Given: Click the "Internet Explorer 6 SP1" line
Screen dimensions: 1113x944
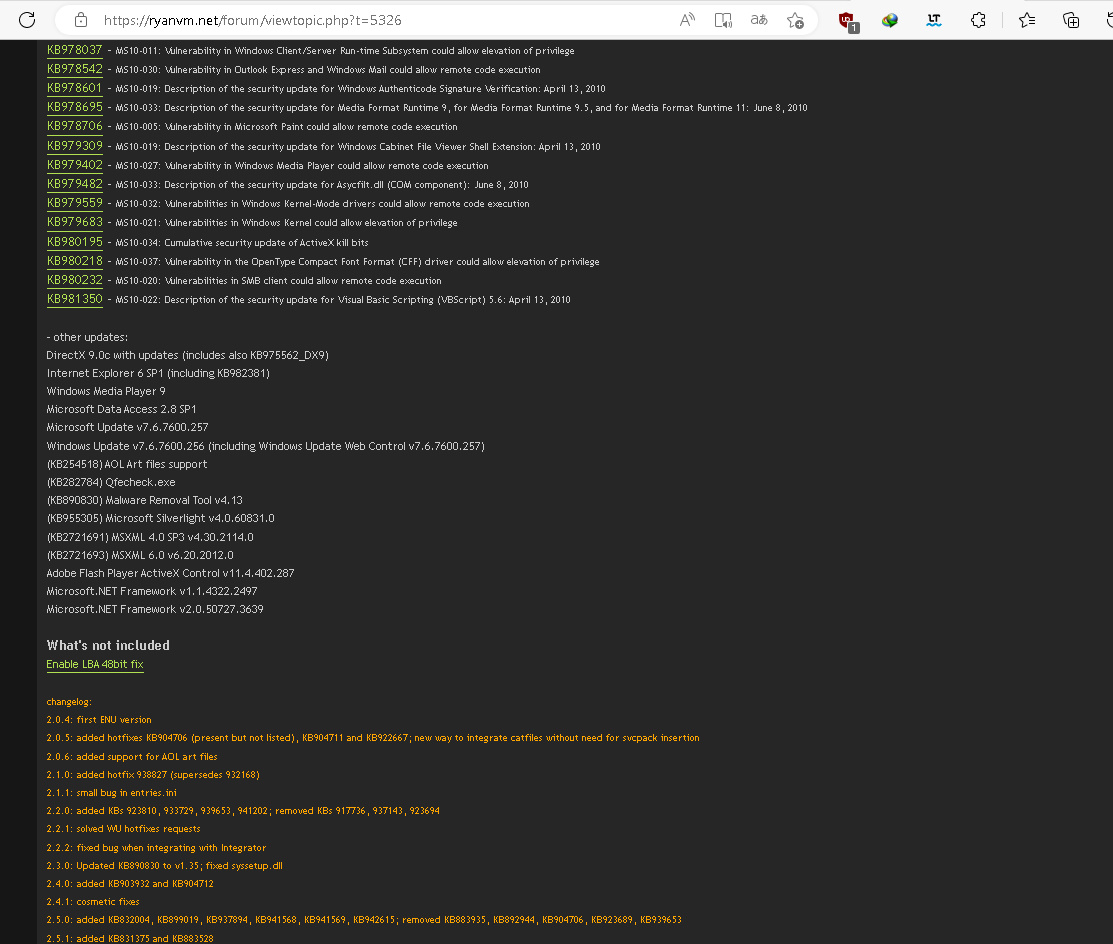Looking at the screenshot, I should tap(158, 373).
